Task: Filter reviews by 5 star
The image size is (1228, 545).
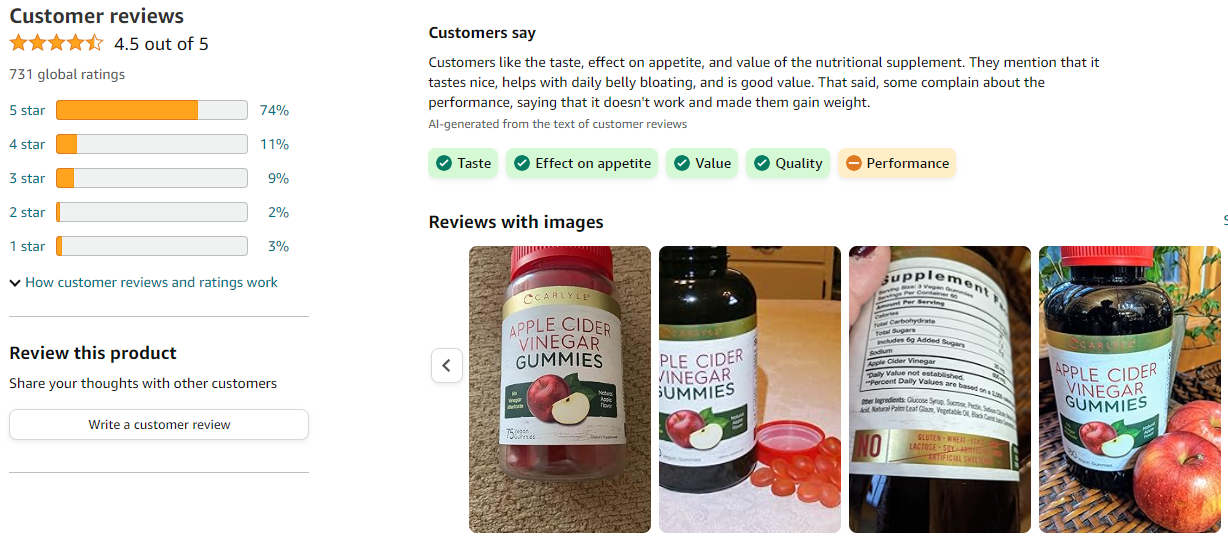Action: coord(150,110)
